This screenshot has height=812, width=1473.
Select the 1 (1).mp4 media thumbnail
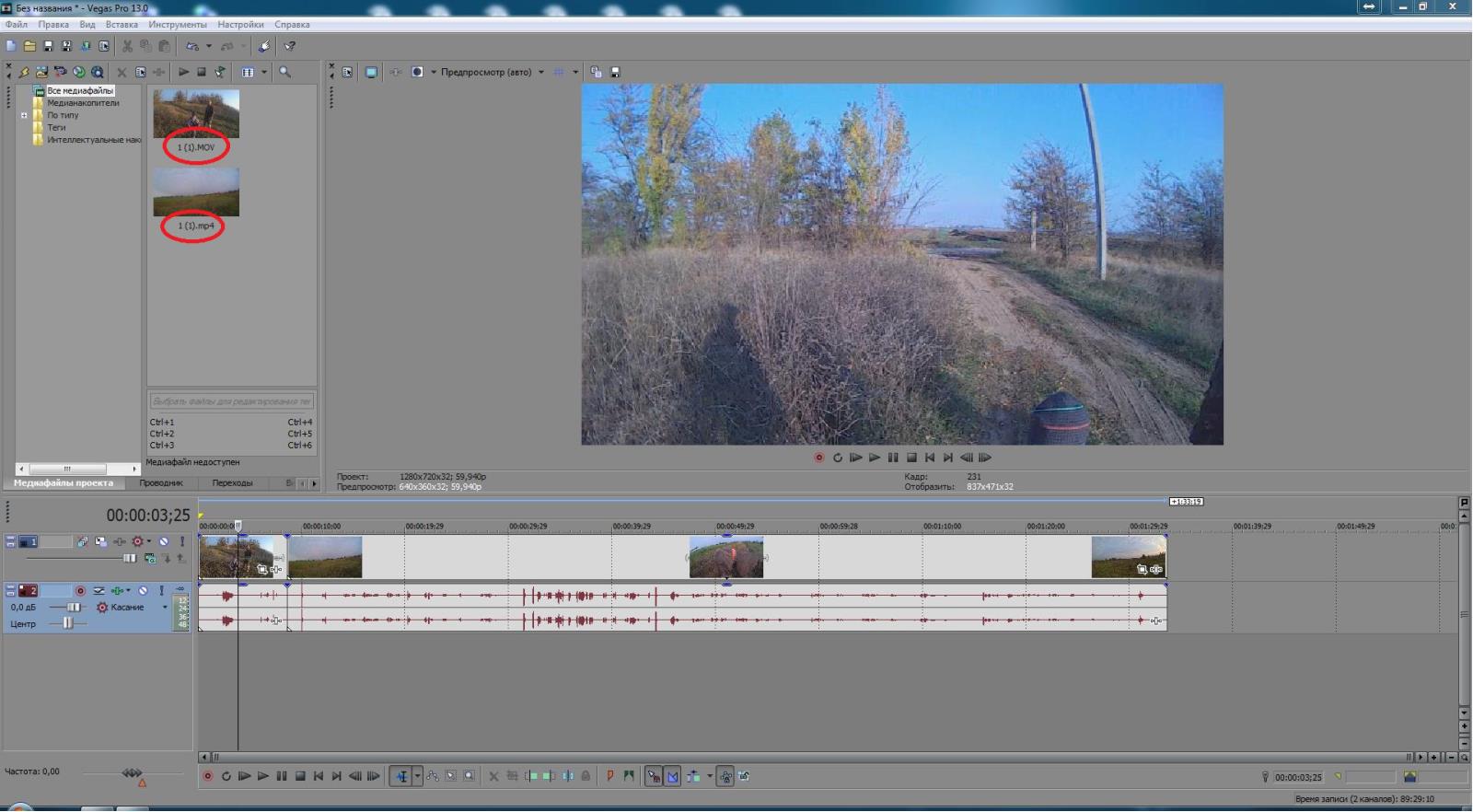pyautogui.click(x=196, y=191)
